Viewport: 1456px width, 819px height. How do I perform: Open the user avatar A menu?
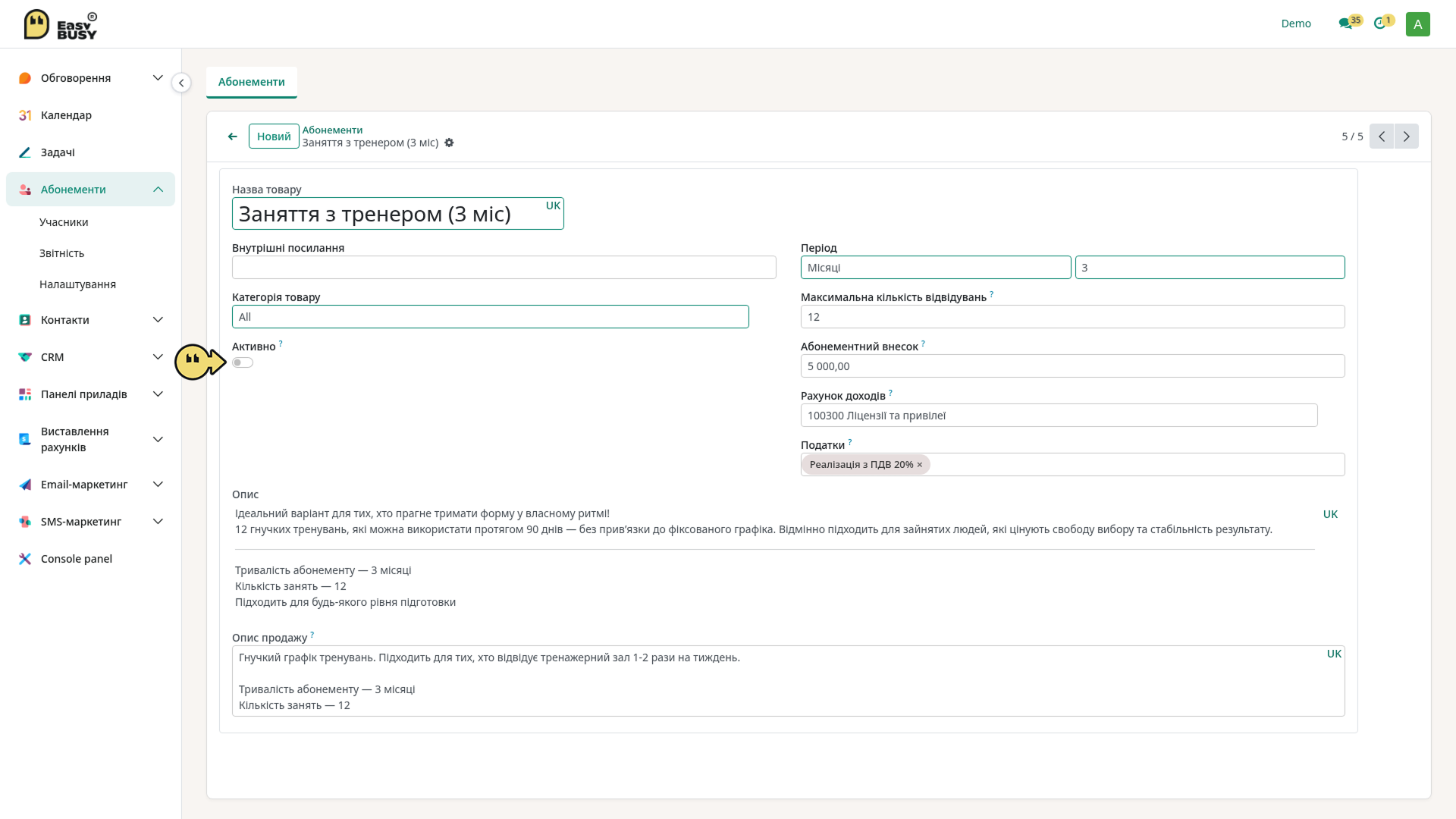click(x=1417, y=24)
